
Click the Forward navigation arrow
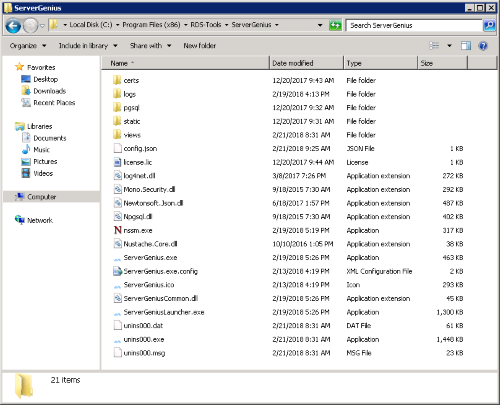pyautogui.click(x=31, y=26)
